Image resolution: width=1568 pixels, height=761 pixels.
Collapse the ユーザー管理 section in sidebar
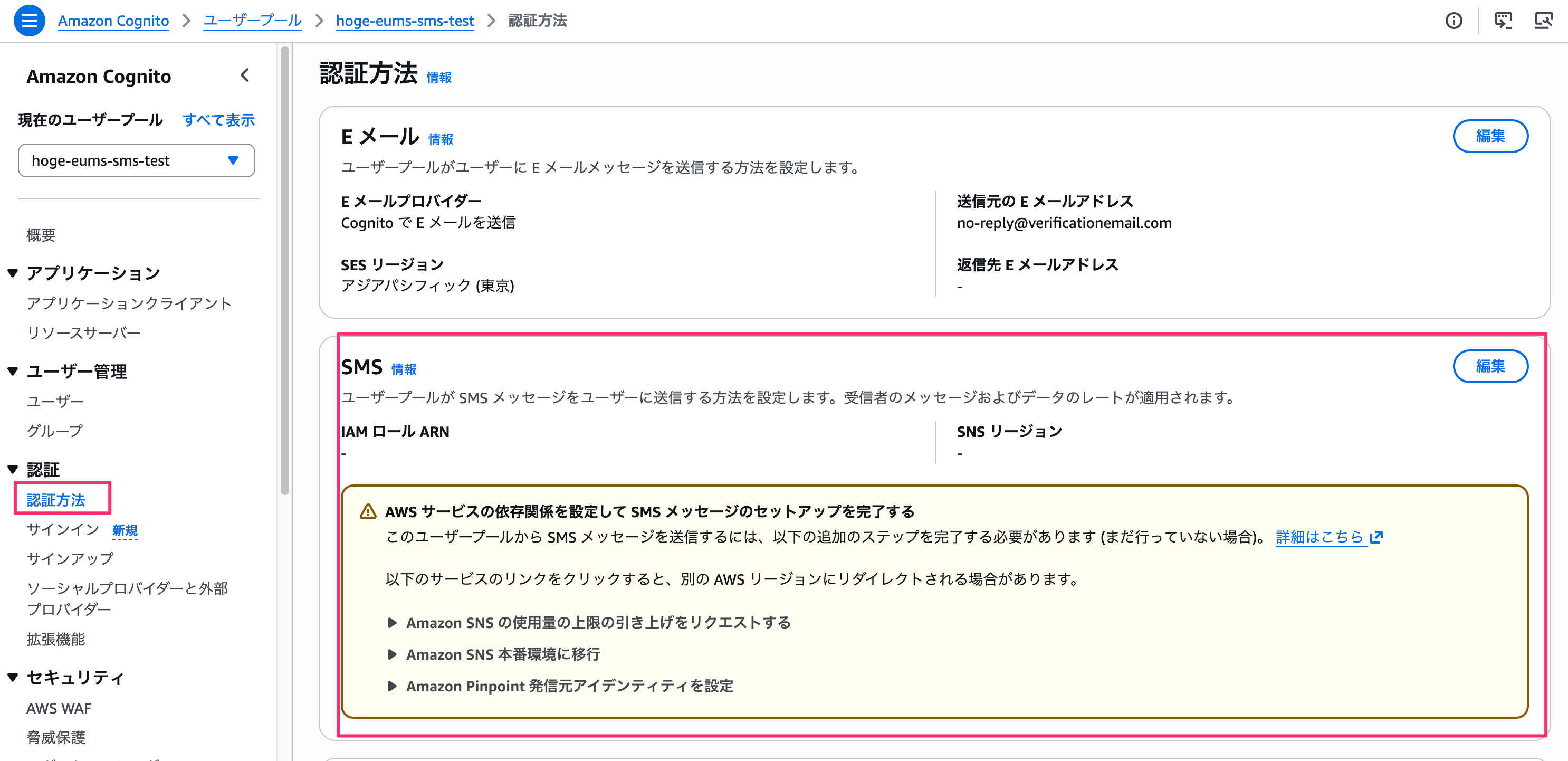(13, 372)
